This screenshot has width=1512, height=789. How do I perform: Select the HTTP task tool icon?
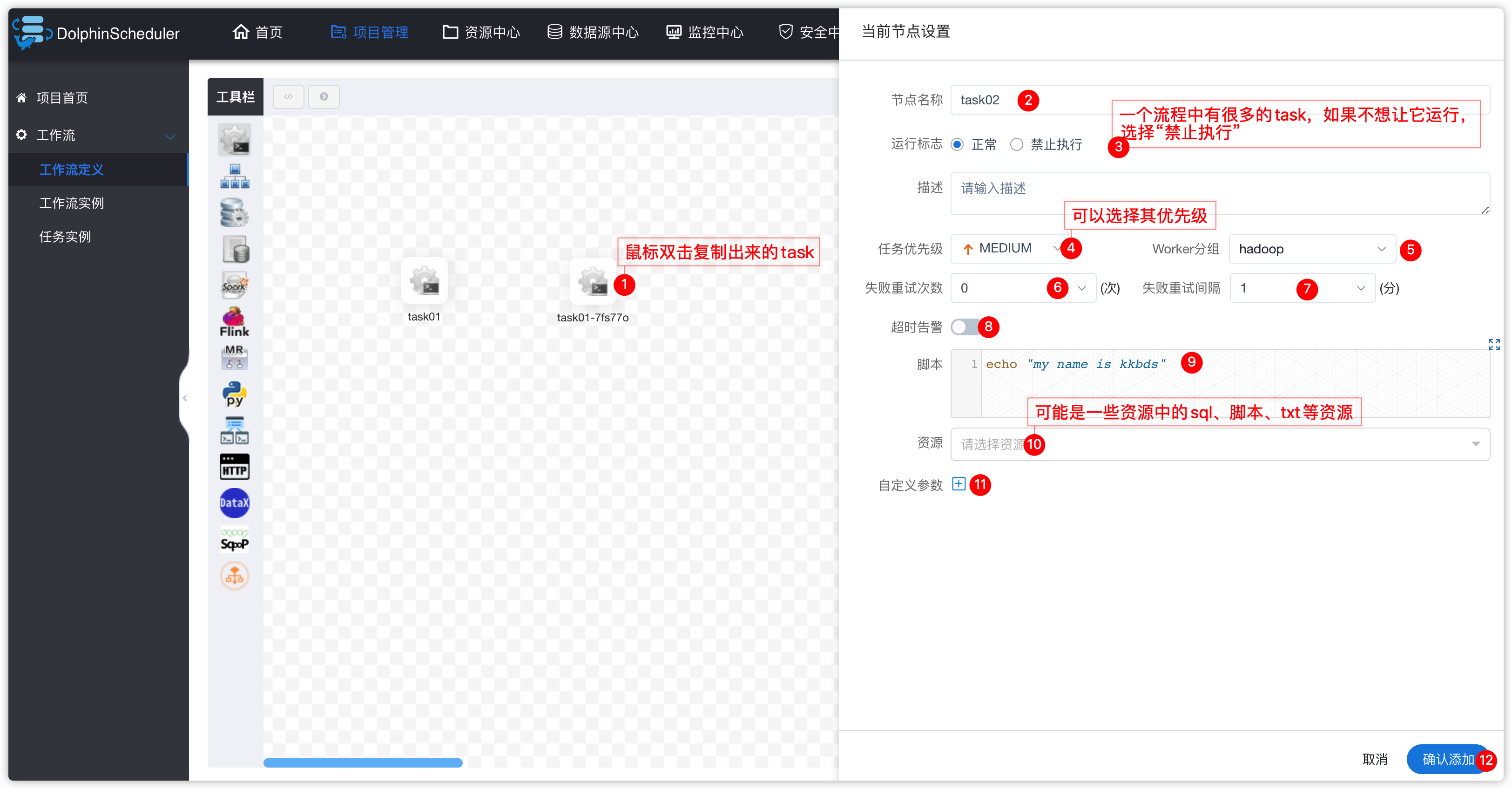(x=234, y=467)
